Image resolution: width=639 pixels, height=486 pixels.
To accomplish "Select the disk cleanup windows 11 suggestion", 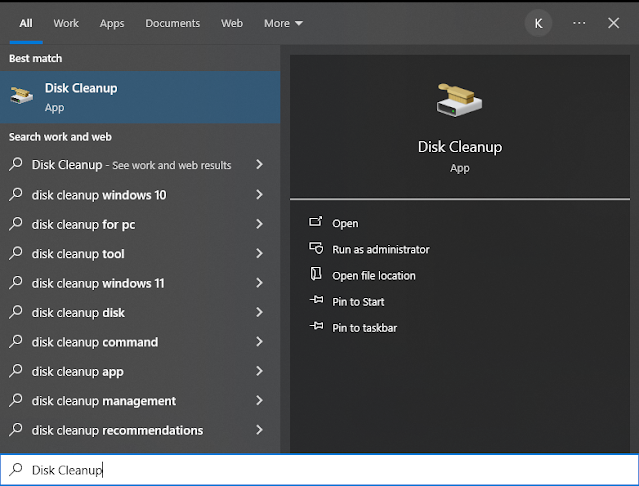I will tap(98, 283).
